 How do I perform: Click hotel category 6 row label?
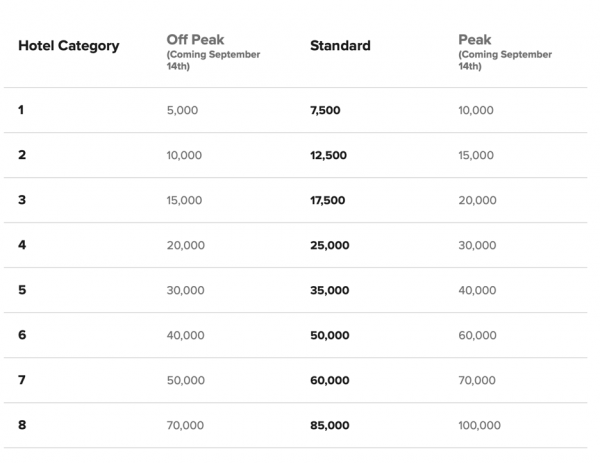(x=22, y=335)
